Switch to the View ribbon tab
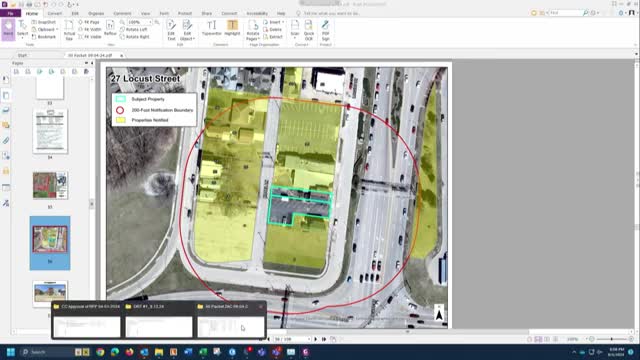The height and width of the screenshot is (360, 640). click(145, 13)
